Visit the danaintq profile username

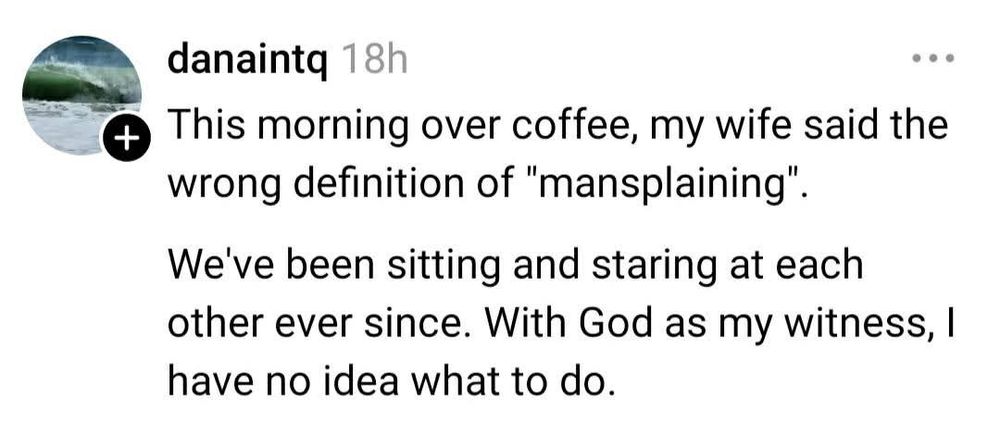point(248,60)
